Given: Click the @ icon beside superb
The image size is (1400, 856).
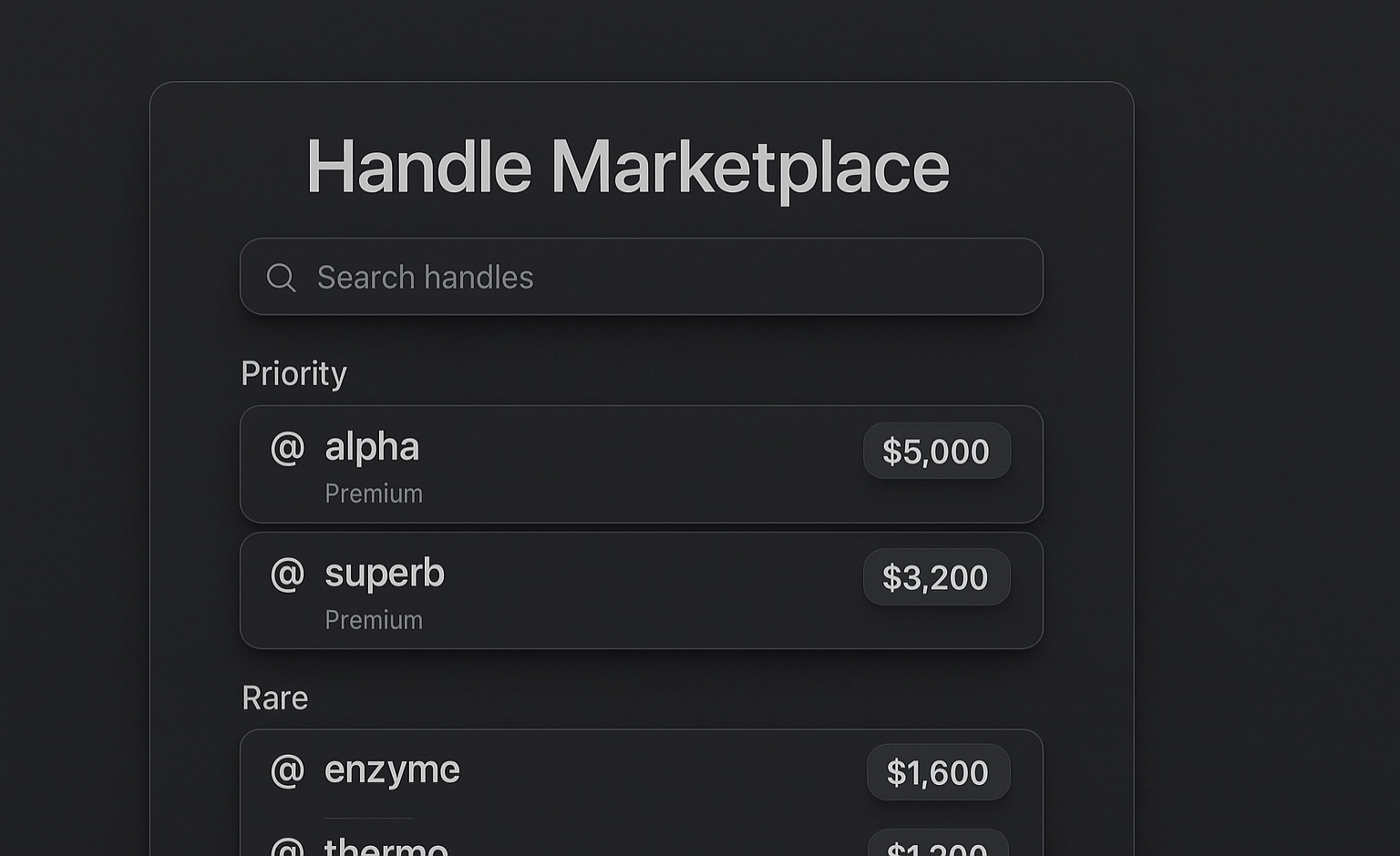Looking at the screenshot, I should click(286, 573).
